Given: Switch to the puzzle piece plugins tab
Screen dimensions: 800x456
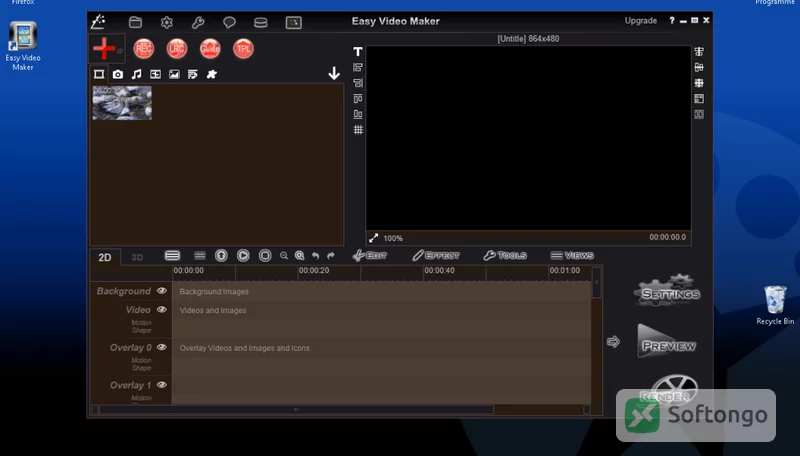Looking at the screenshot, I should coord(212,74).
